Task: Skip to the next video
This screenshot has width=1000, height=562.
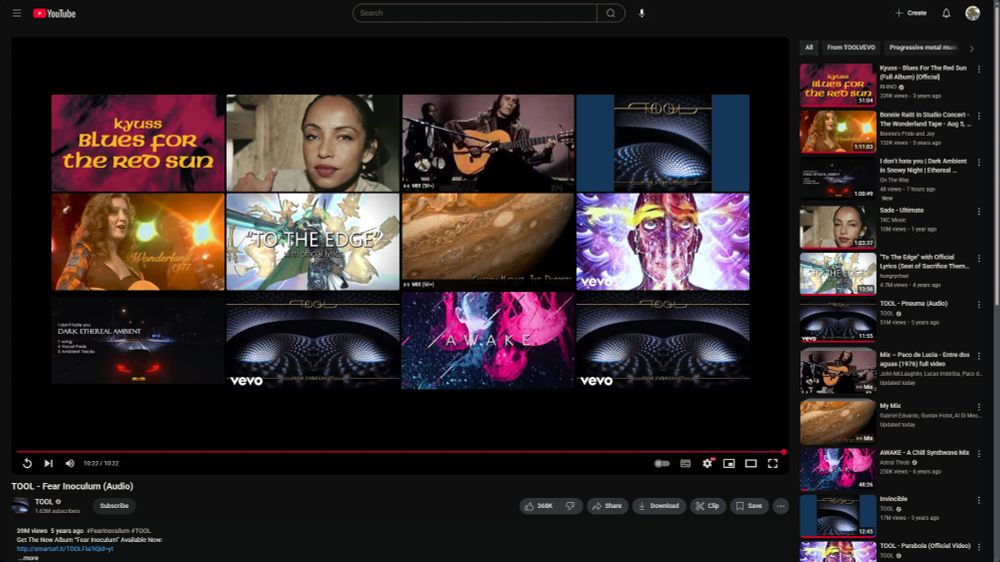Action: [x=48, y=463]
